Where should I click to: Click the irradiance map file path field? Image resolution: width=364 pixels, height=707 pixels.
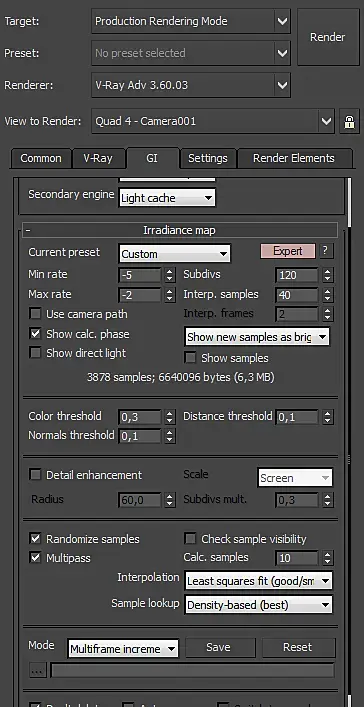coord(193,670)
